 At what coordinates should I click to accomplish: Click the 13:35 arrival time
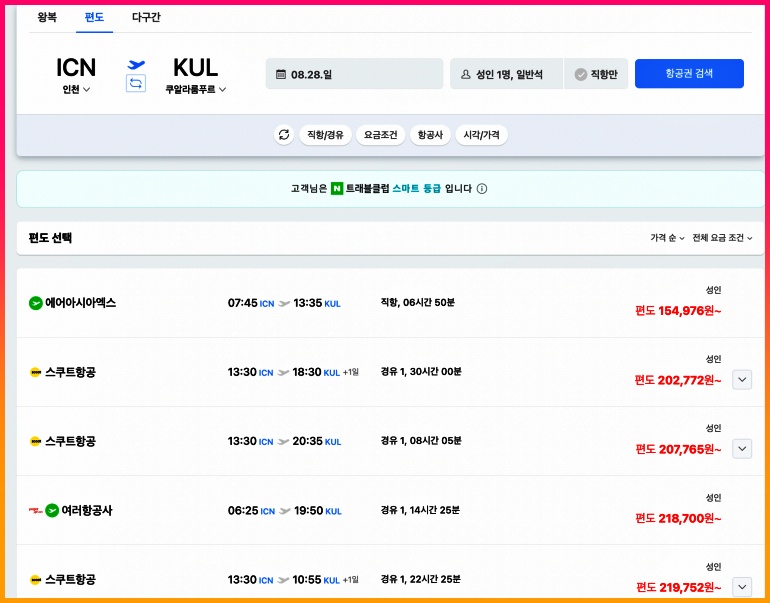point(307,303)
